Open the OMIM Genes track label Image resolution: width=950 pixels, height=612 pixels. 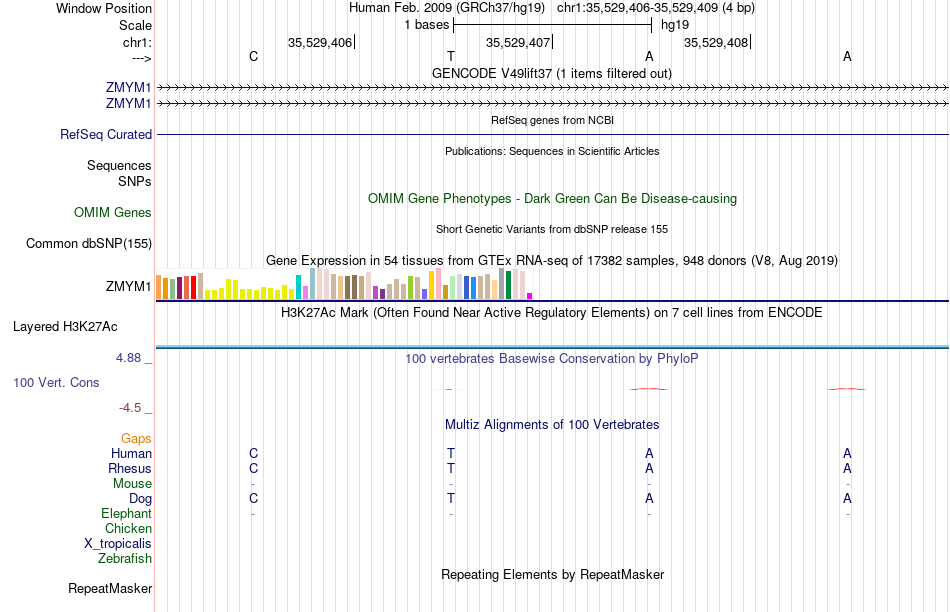pyautogui.click(x=113, y=212)
